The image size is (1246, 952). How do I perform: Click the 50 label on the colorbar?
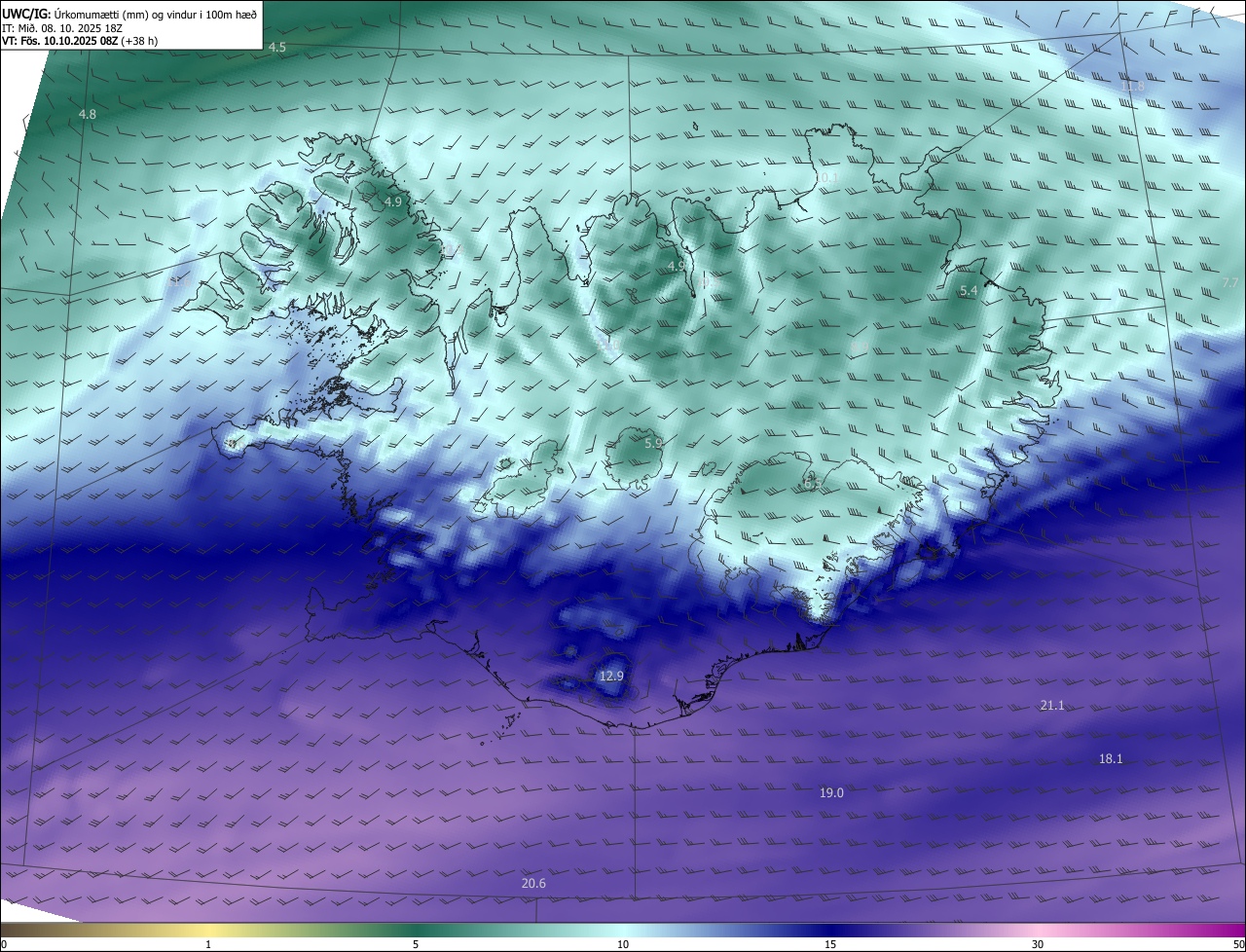[x=1238, y=944]
